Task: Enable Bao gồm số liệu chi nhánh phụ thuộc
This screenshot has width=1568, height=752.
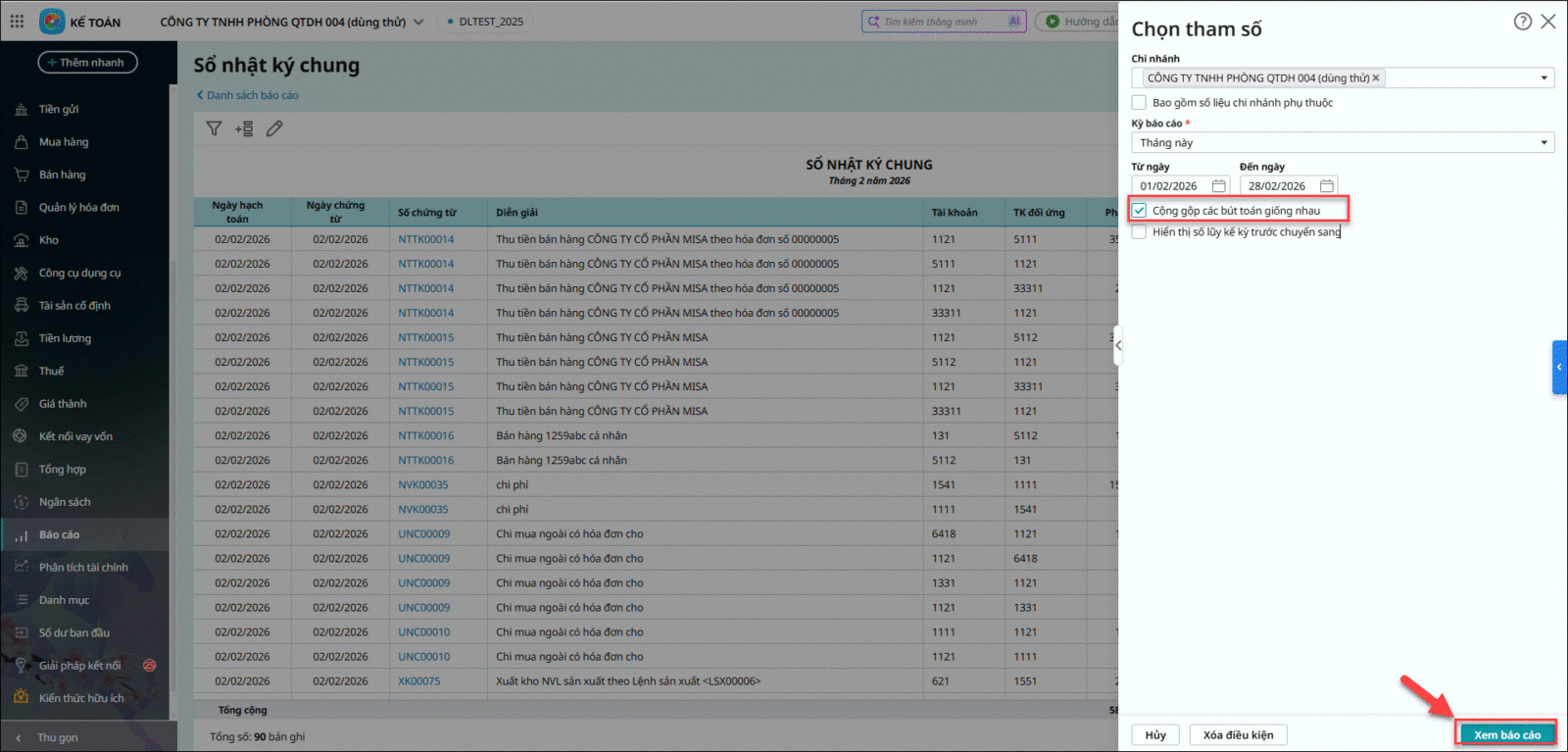Action: [x=1139, y=103]
